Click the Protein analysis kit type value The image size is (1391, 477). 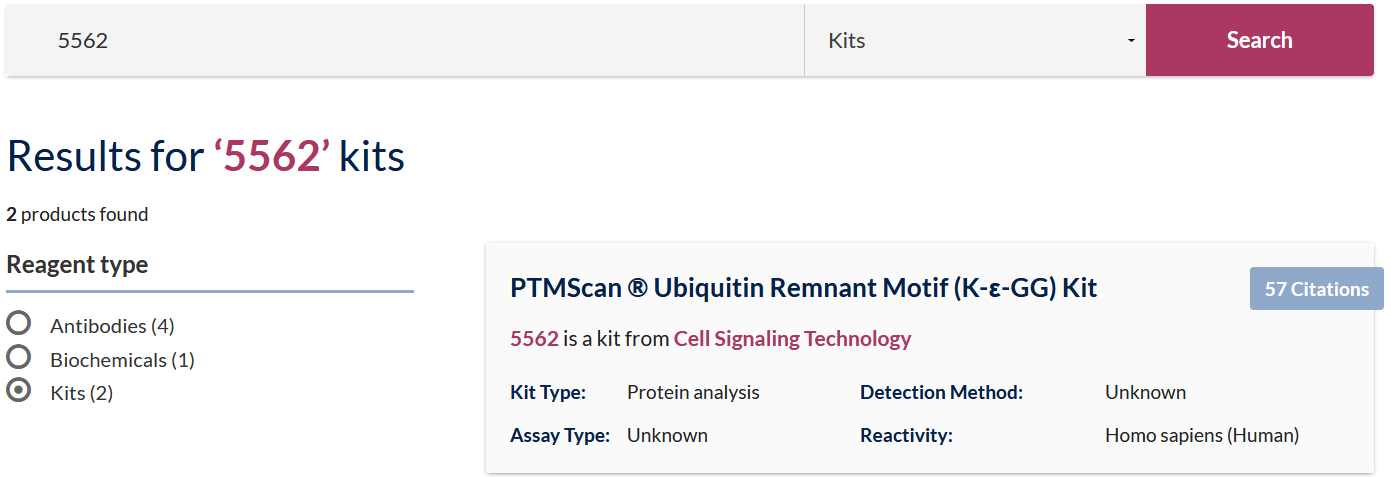693,393
